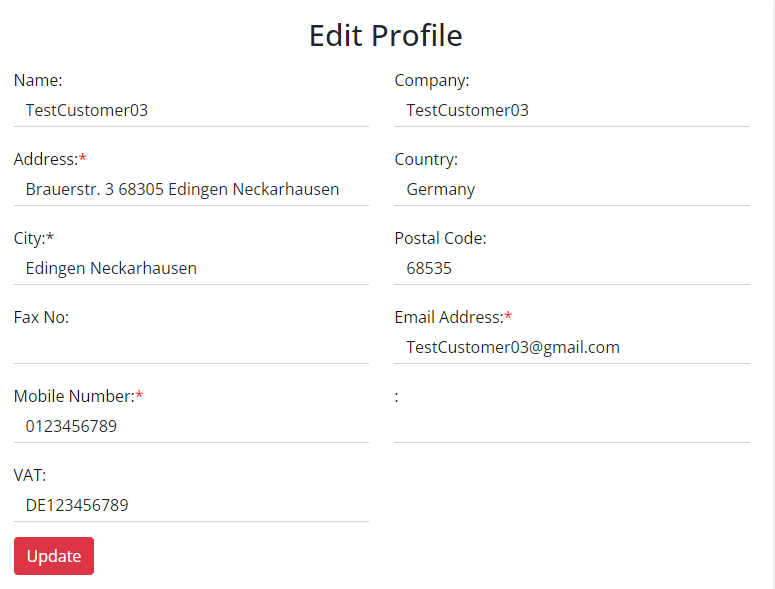Click the "Company:" label text
The image size is (775, 589).
(432, 80)
